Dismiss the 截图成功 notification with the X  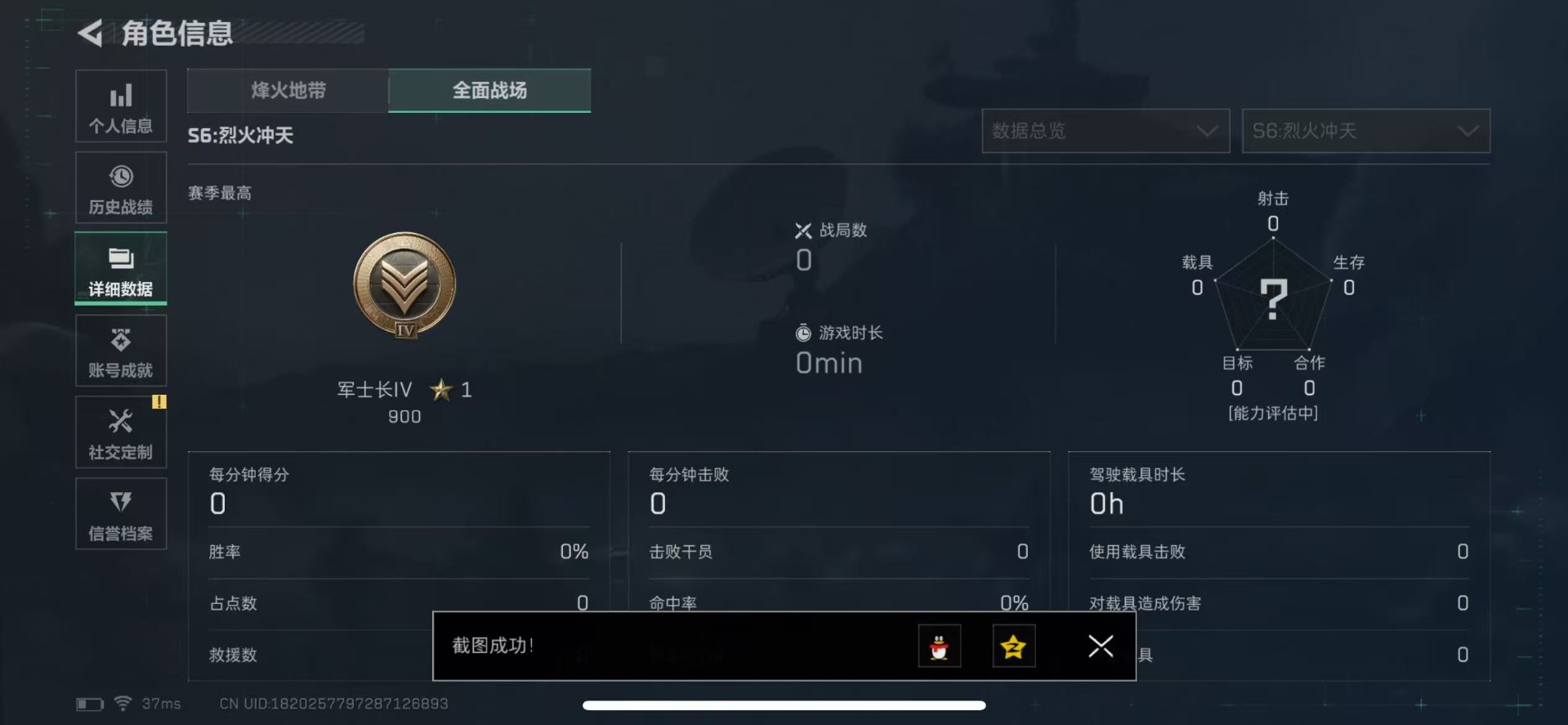(x=1101, y=647)
